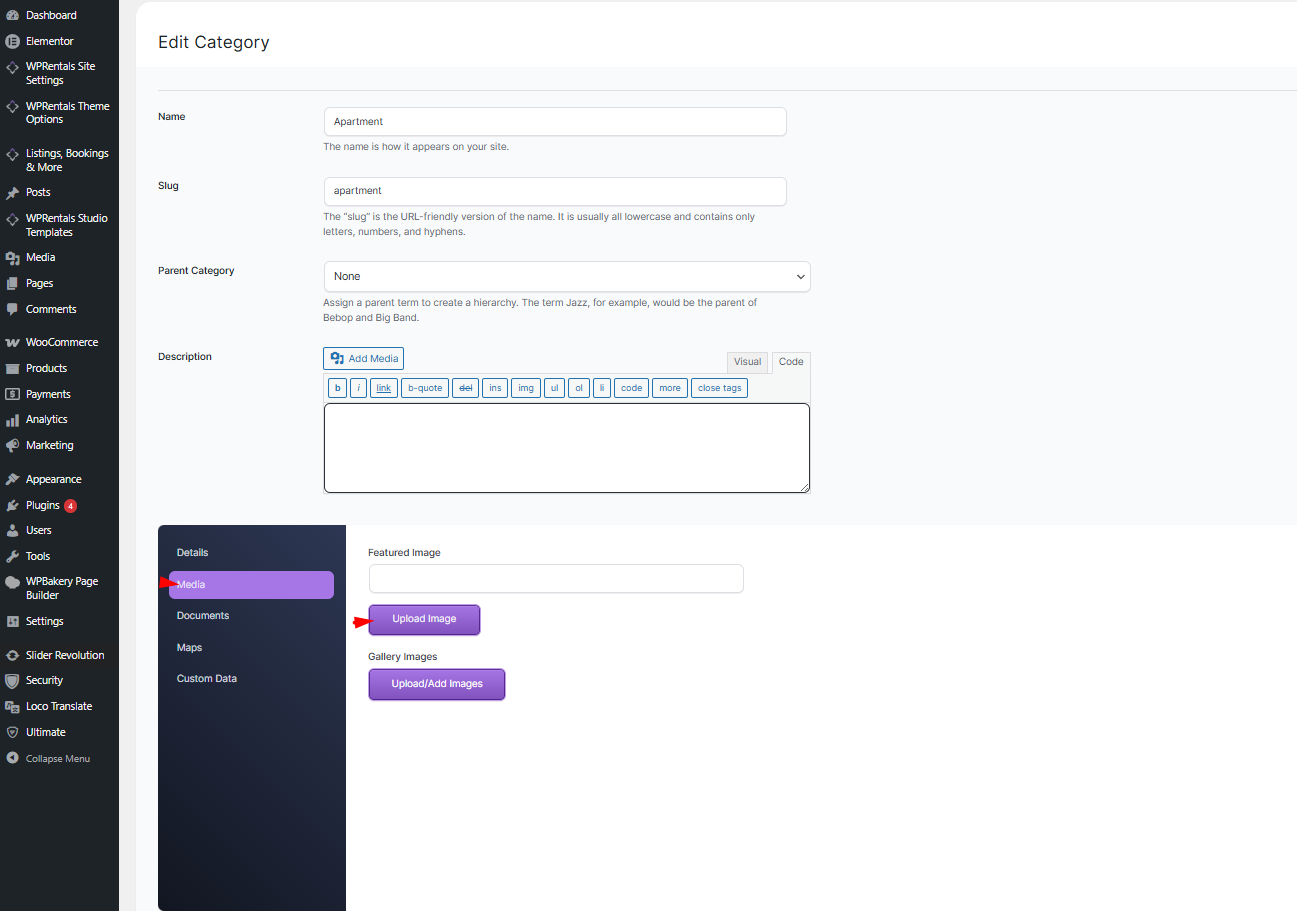The height and width of the screenshot is (911, 1297).
Task: Click the Analytics bar chart icon
Action: [12, 420]
